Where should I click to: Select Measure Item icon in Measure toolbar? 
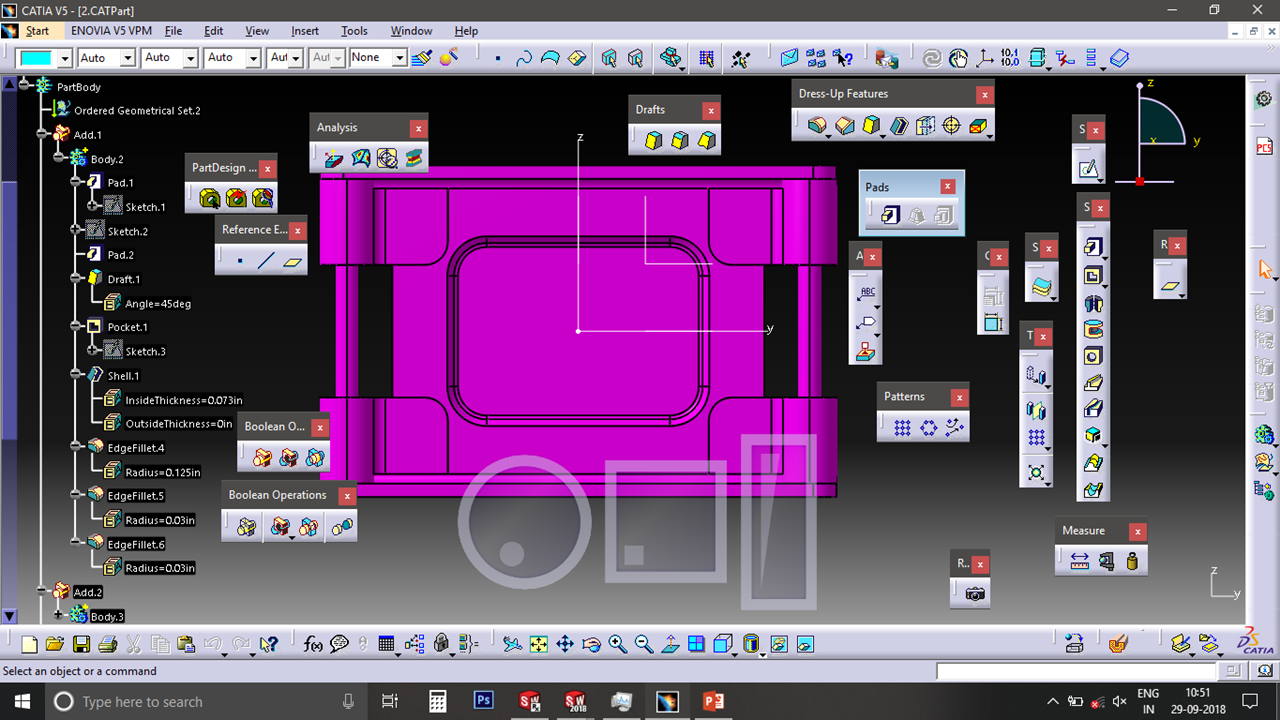1105,562
